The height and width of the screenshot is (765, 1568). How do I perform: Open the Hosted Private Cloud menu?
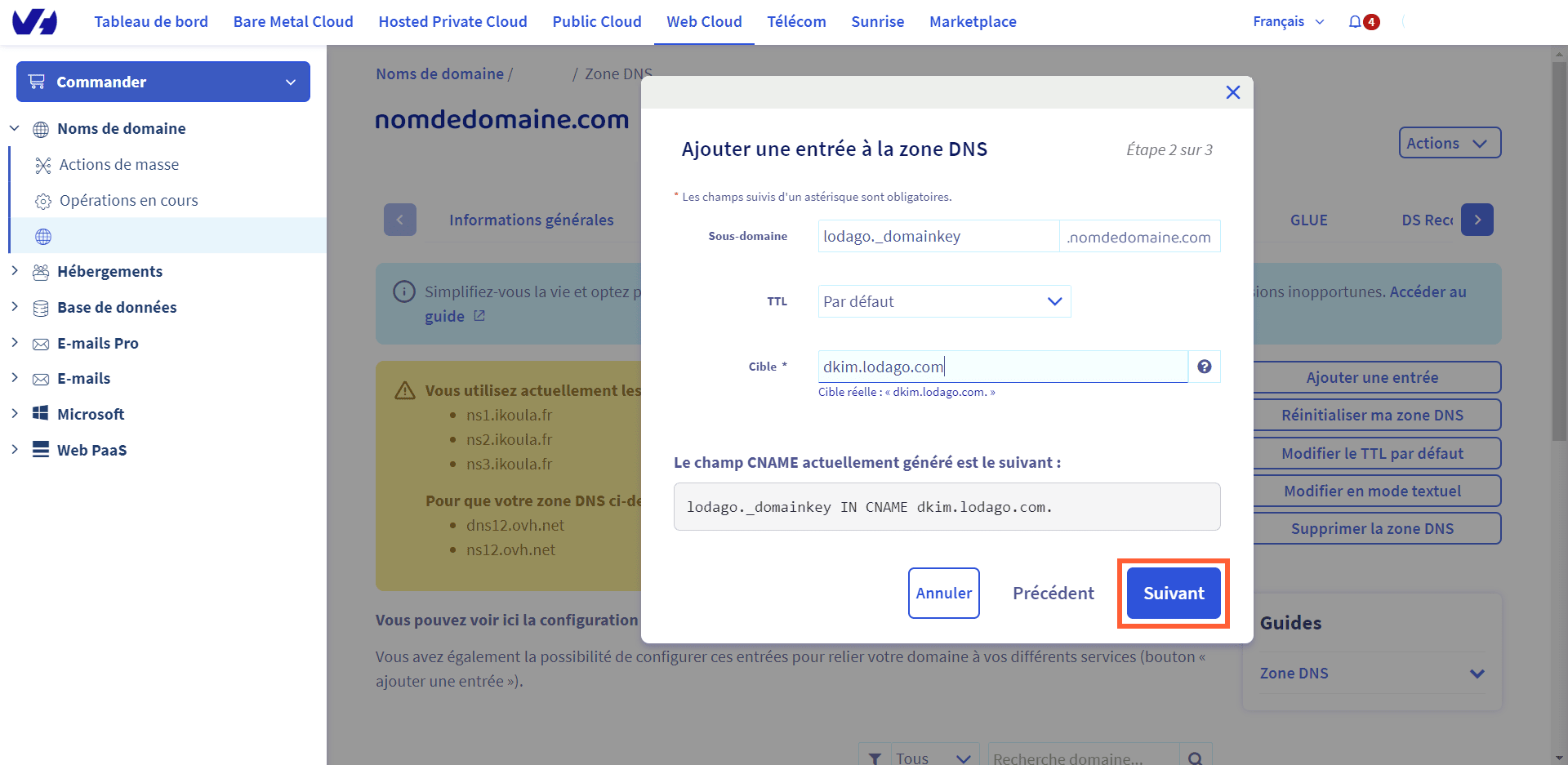452,22
